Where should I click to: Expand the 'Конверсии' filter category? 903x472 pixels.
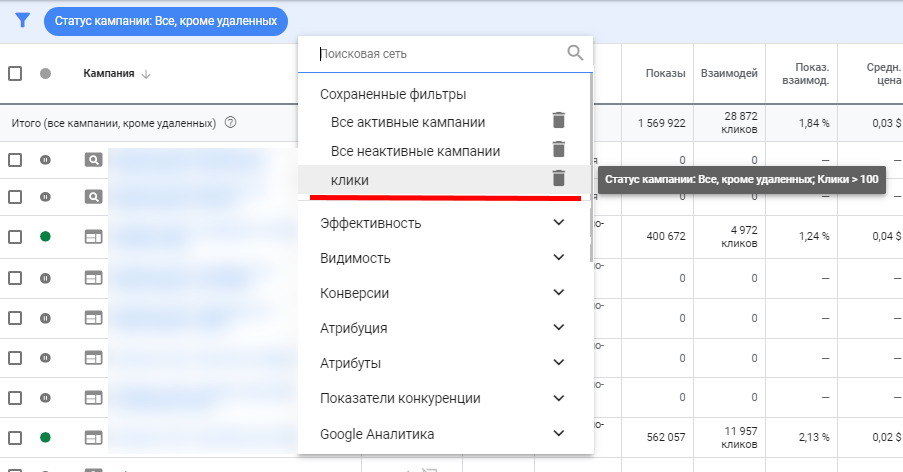pos(558,293)
